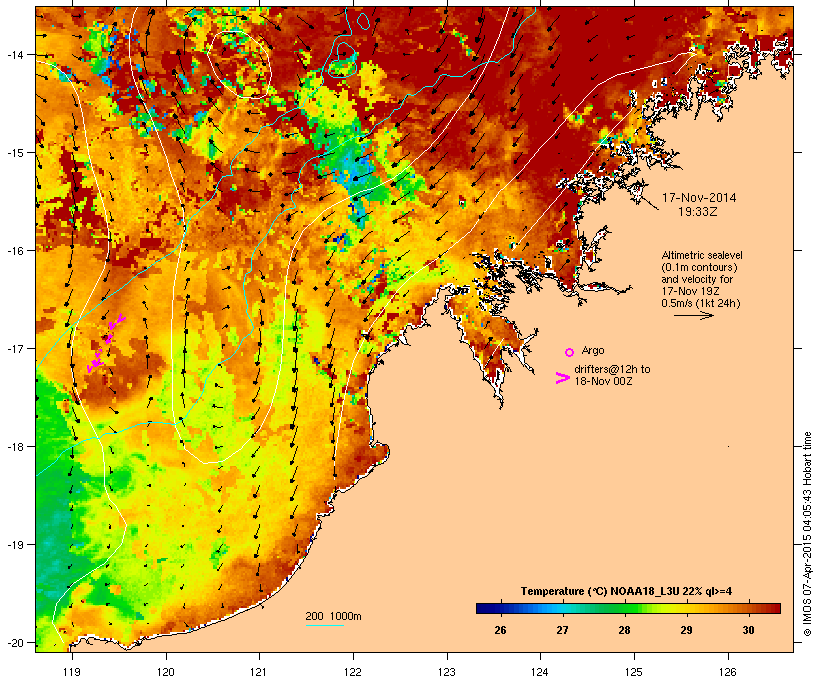Viewport: 820px width, 680px height.
Task: Click the 'drifters@12h to' label
Action: pyautogui.click(x=612, y=369)
